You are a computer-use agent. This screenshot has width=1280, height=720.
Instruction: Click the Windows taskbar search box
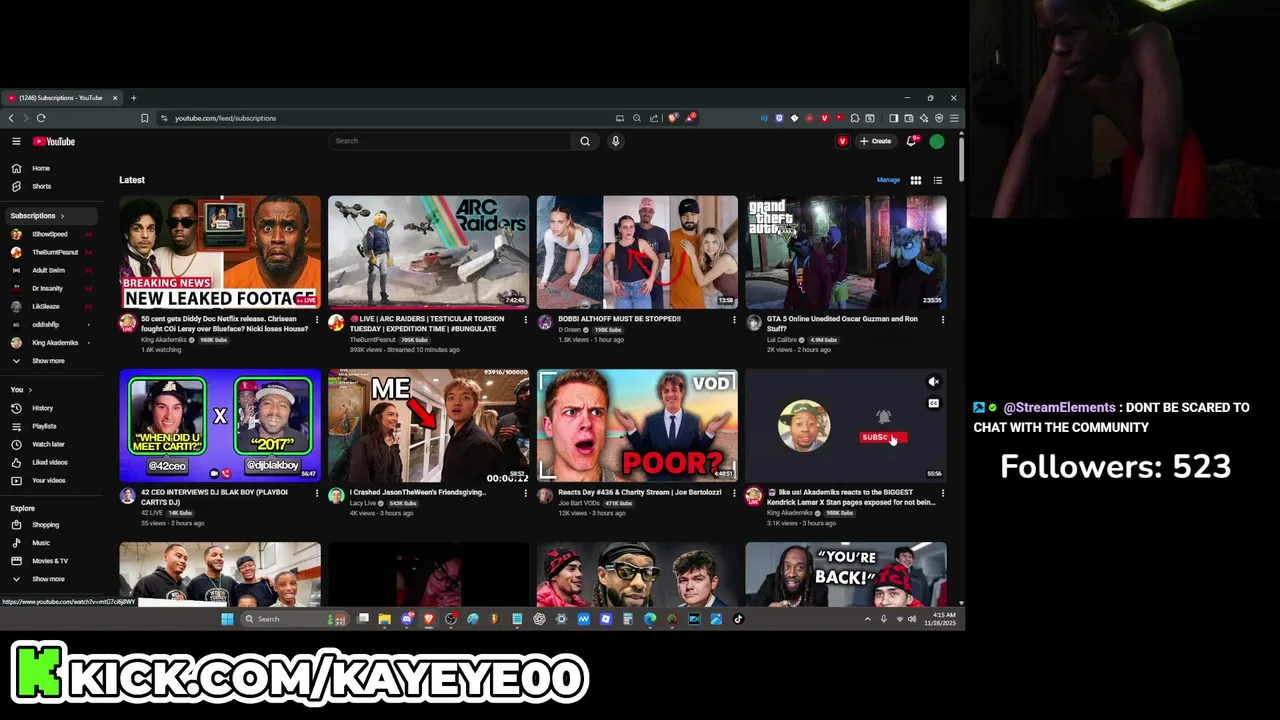pos(295,619)
